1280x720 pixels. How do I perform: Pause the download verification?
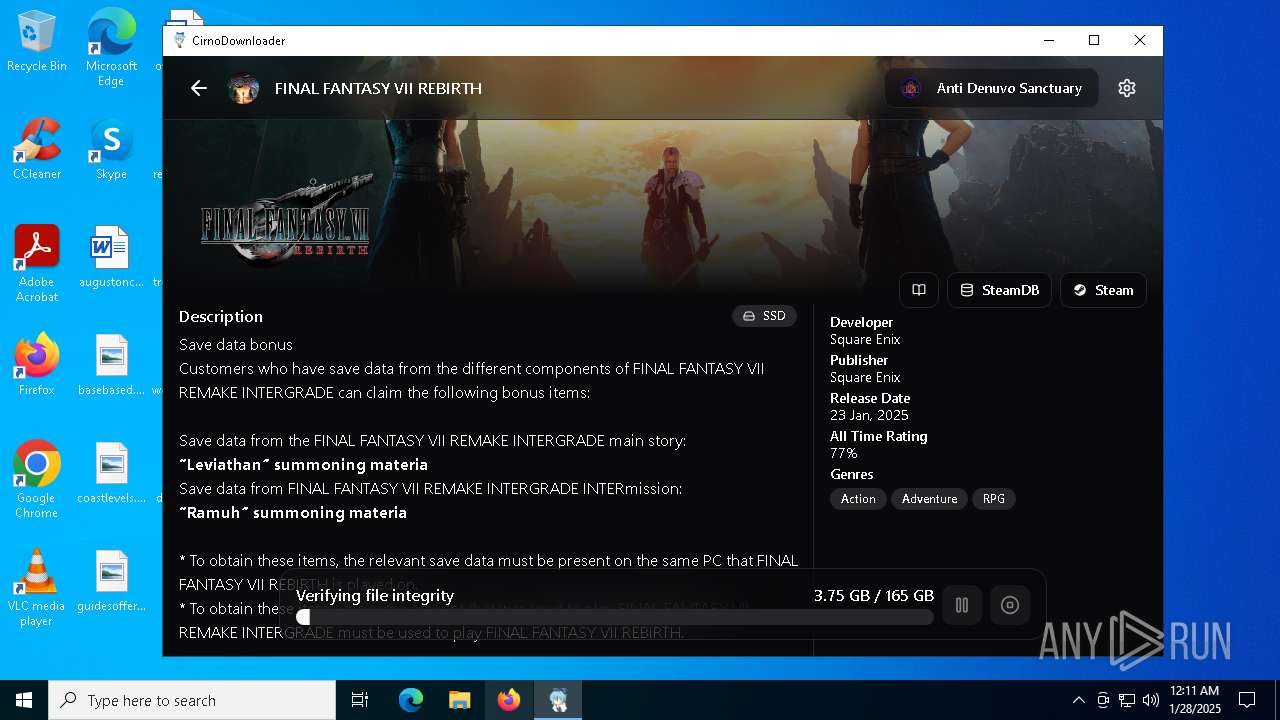click(962, 605)
